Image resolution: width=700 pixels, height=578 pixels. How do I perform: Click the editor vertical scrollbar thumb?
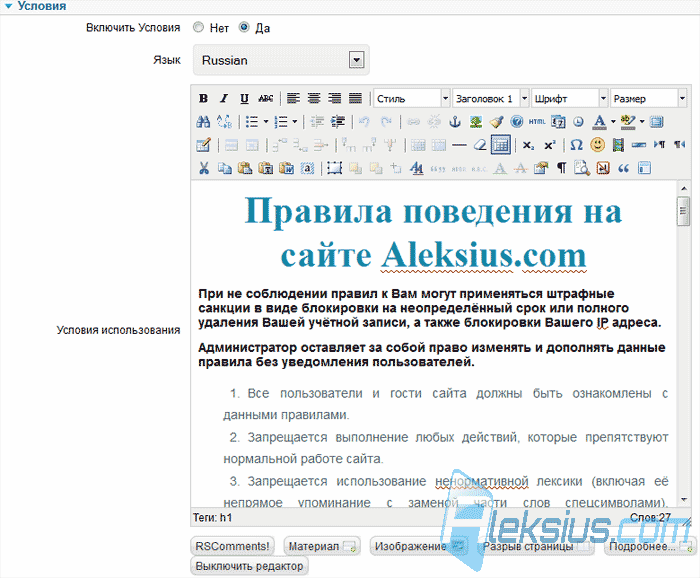(683, 211)
